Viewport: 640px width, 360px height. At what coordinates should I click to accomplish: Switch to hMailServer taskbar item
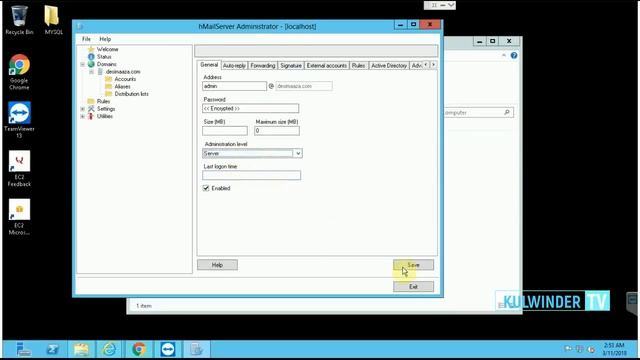pyautogui.click(x=196, y=349)
